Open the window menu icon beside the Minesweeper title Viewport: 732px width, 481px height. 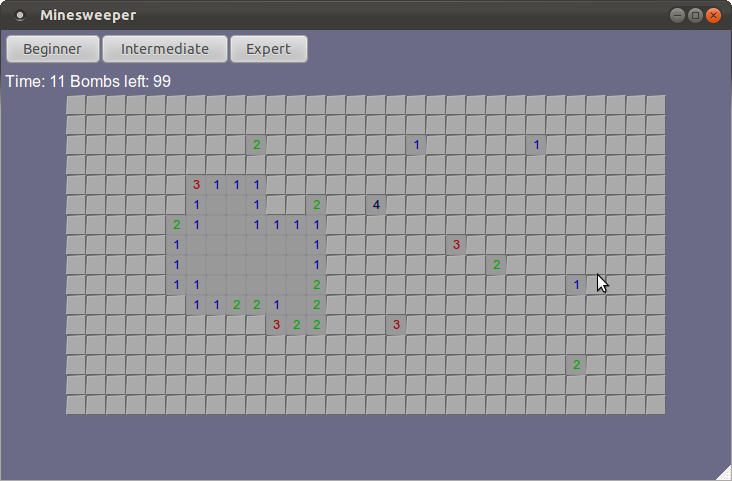click(20, 15)
